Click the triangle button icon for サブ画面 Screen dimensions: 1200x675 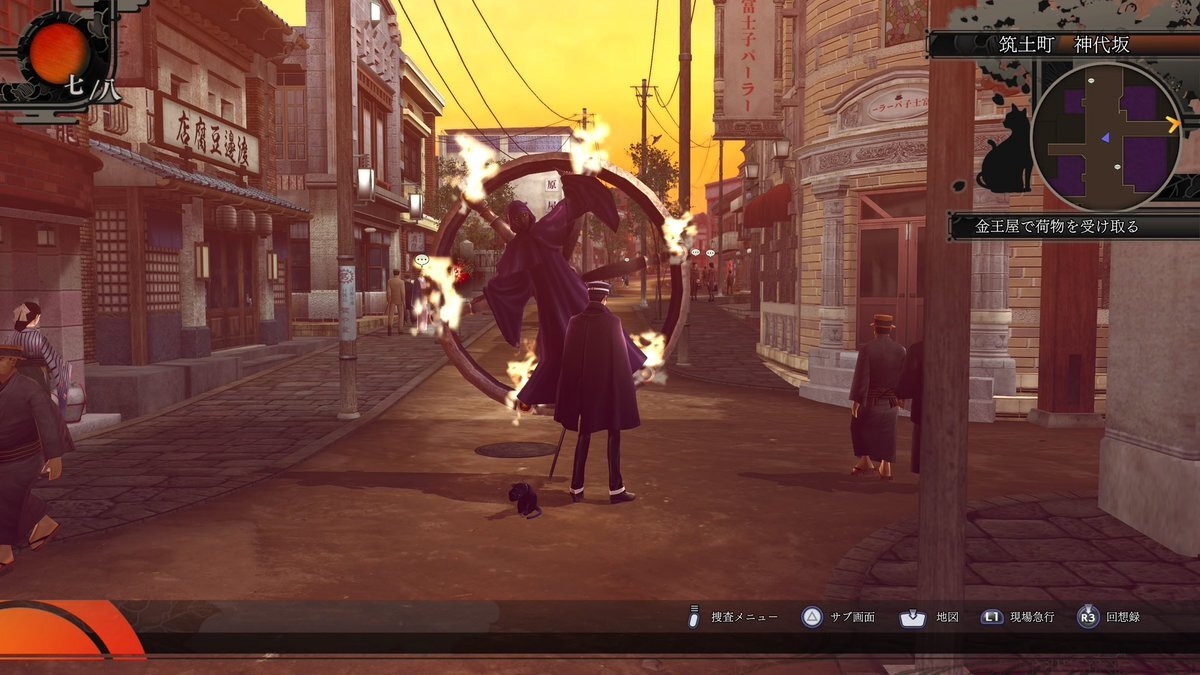813,617
